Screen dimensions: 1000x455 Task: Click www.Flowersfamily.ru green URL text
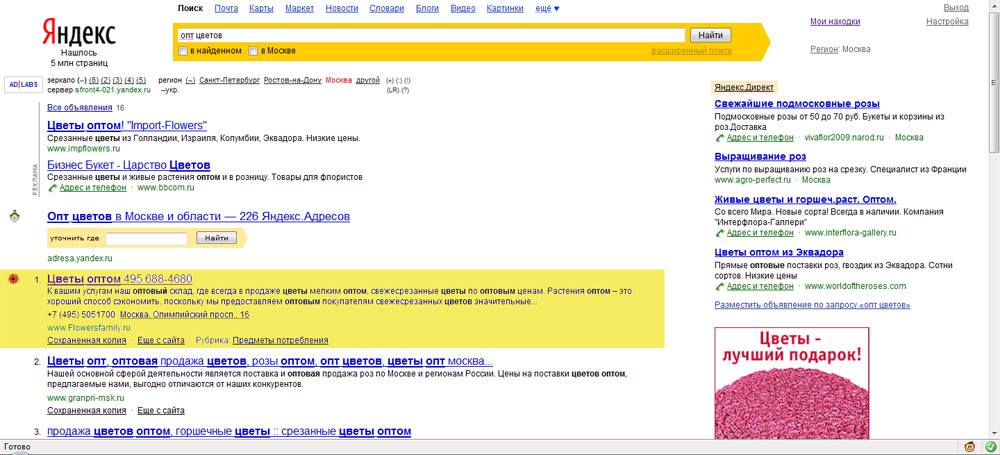click(x=89, y=328)
